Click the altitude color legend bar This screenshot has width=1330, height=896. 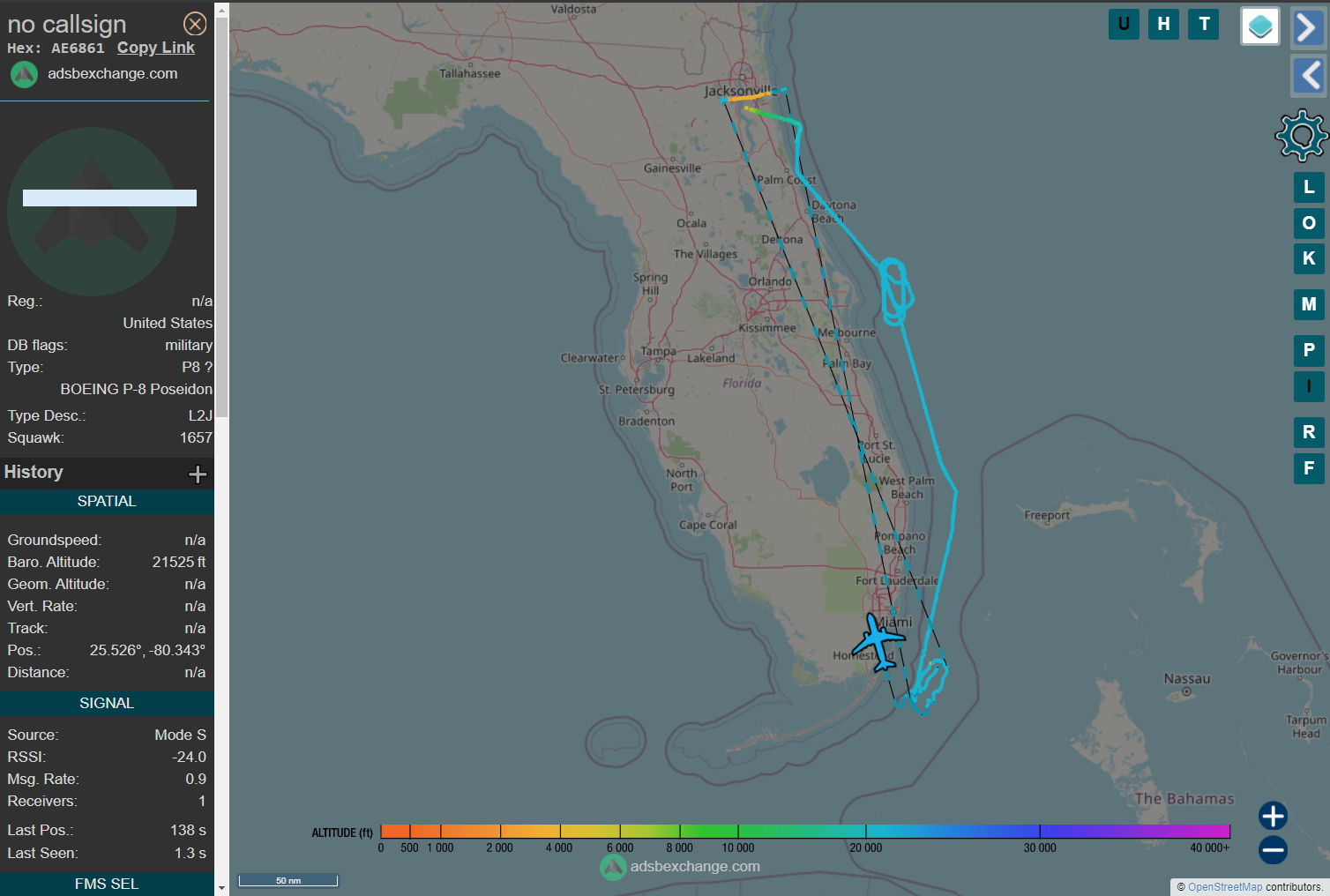[x=804, y=831]
